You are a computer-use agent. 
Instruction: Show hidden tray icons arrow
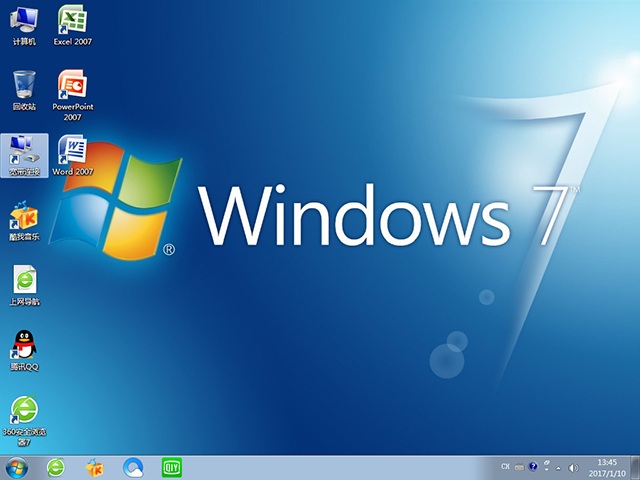(559, 468)
